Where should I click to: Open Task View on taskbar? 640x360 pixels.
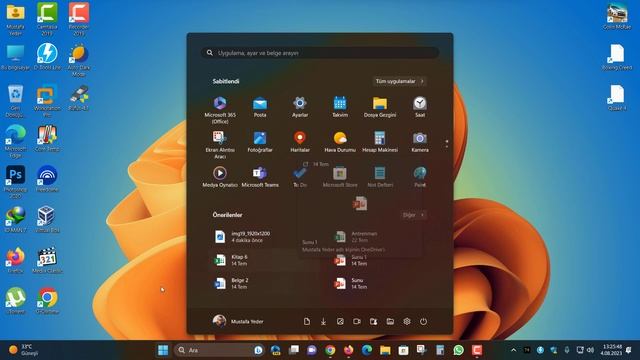tap(293, 350)
